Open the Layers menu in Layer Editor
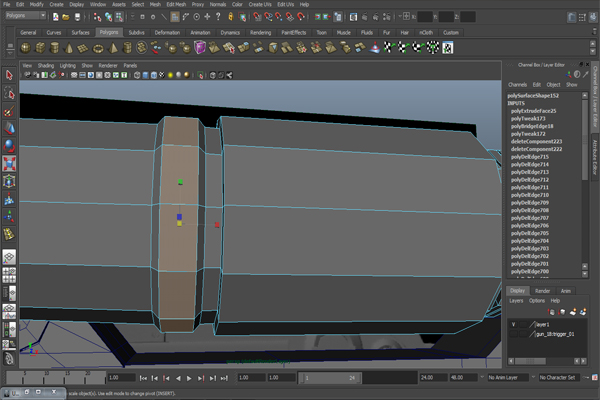Viewport: 600px width, 400px height. coord(516,301)
